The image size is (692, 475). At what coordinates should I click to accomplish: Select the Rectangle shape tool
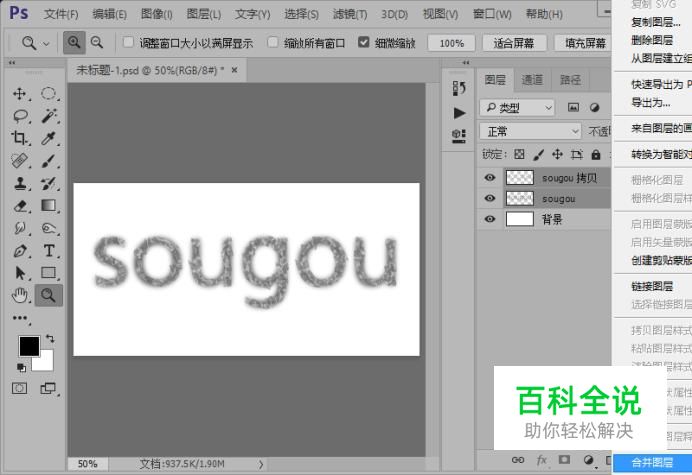coord(48,273)
